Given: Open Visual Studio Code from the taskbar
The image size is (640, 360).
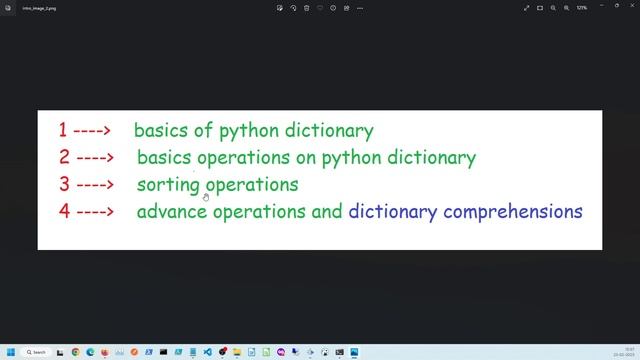Looking at the screenshot, I should [208, 352].
